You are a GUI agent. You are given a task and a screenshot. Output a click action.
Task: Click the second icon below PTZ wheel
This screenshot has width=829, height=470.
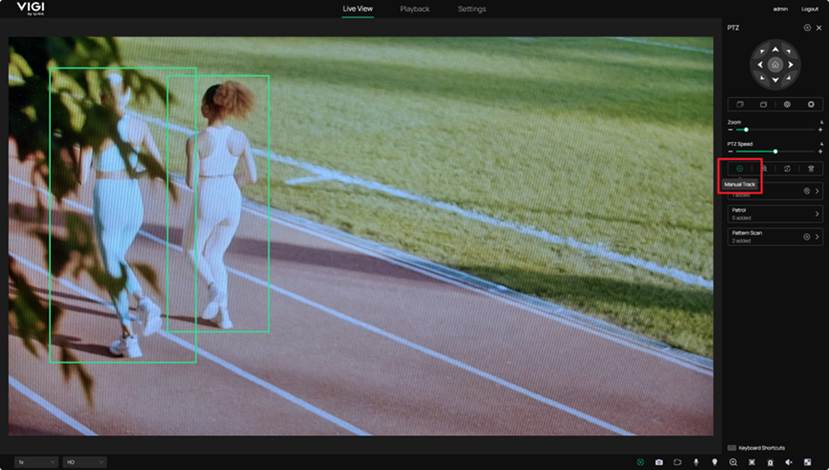(x=763, y=105)
